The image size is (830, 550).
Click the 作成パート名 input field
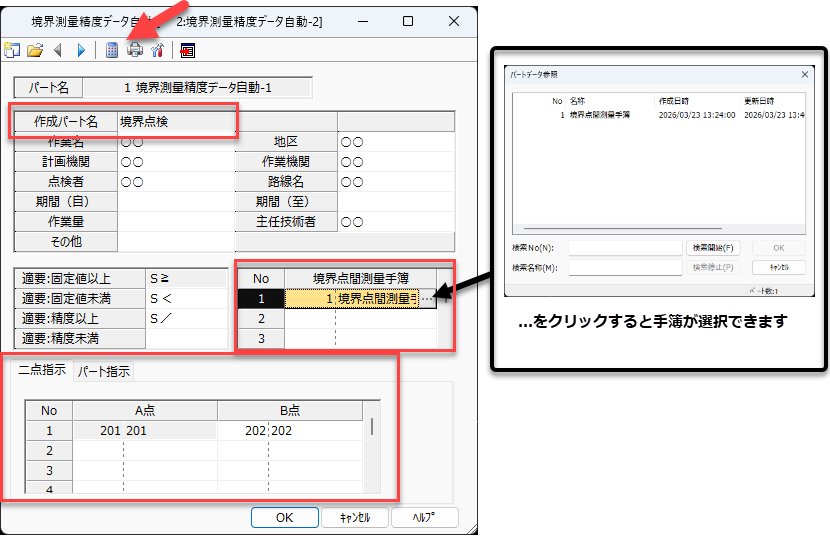[176, 122]
